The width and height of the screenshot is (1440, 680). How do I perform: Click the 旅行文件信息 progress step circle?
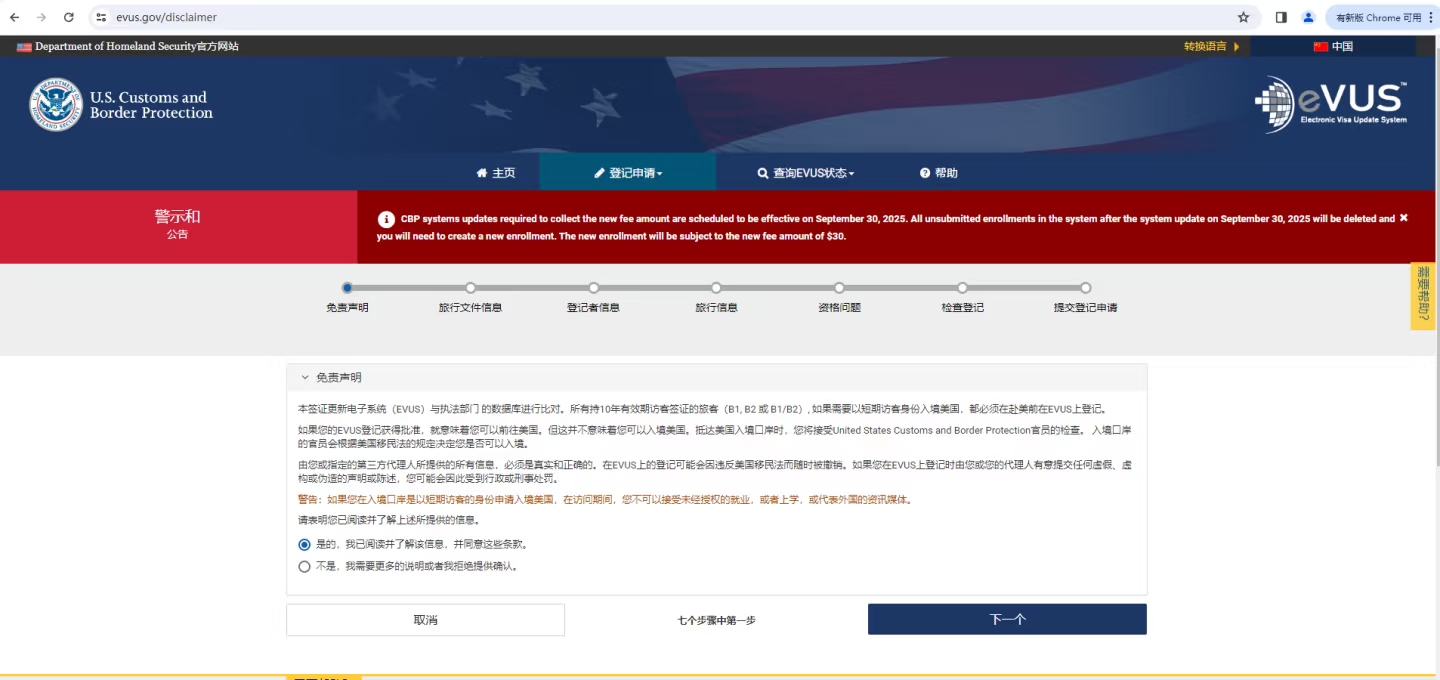470,288
